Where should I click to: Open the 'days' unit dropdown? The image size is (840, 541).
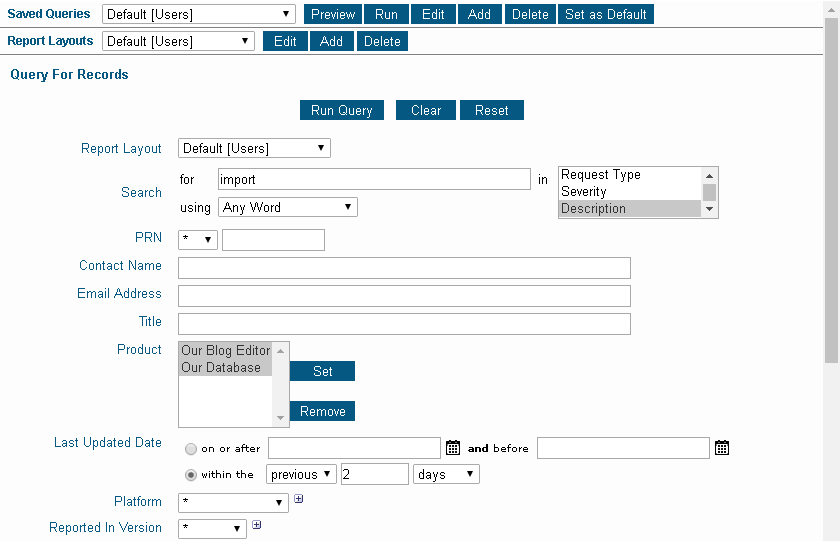[446, 475]
